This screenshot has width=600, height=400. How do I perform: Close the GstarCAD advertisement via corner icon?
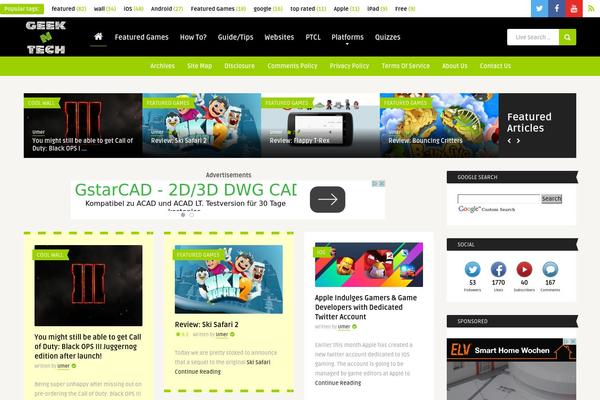point(382,184)
